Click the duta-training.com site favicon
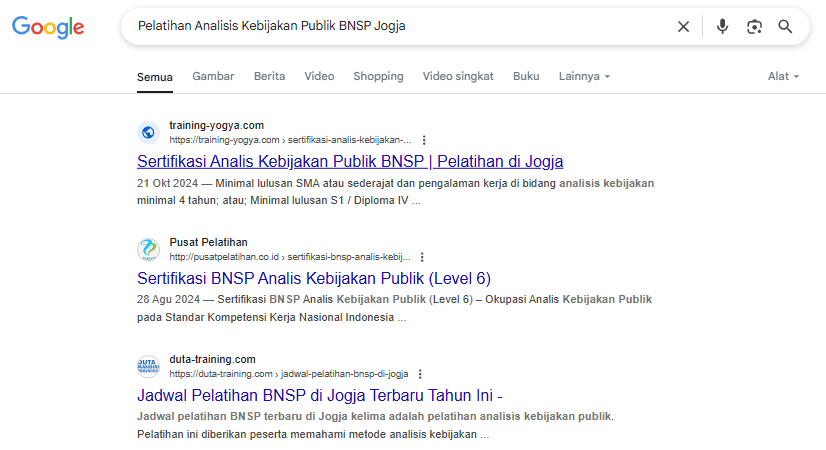826x450 pixels. [x=149, y=366]
